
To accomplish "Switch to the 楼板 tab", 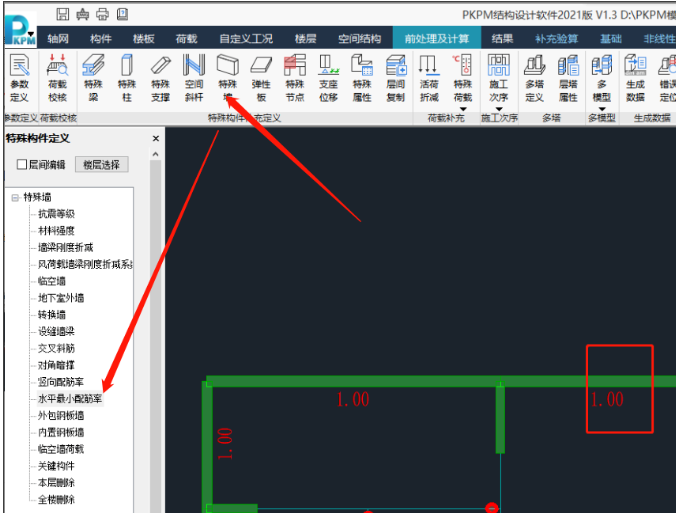I will 144,39.
